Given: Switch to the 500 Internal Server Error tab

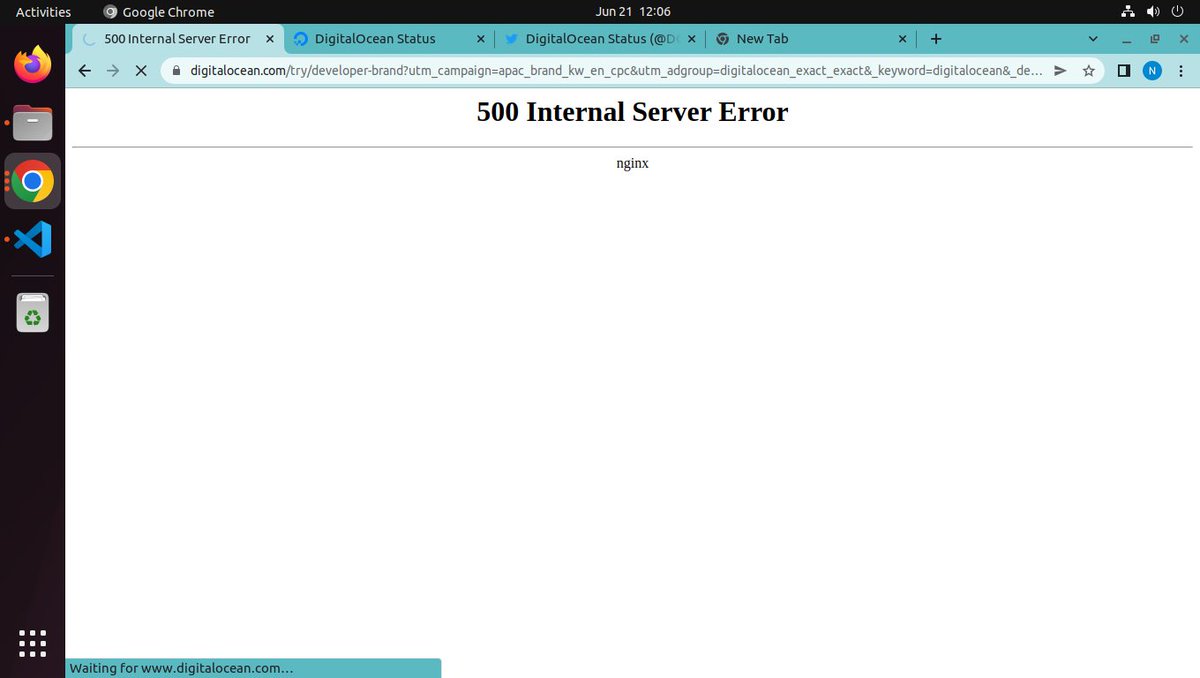Looking at the screenshot, I should point(177,39).
